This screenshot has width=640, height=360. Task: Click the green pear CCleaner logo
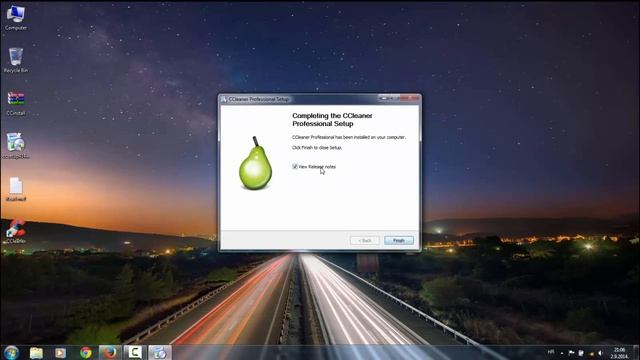tap(256, 164)
